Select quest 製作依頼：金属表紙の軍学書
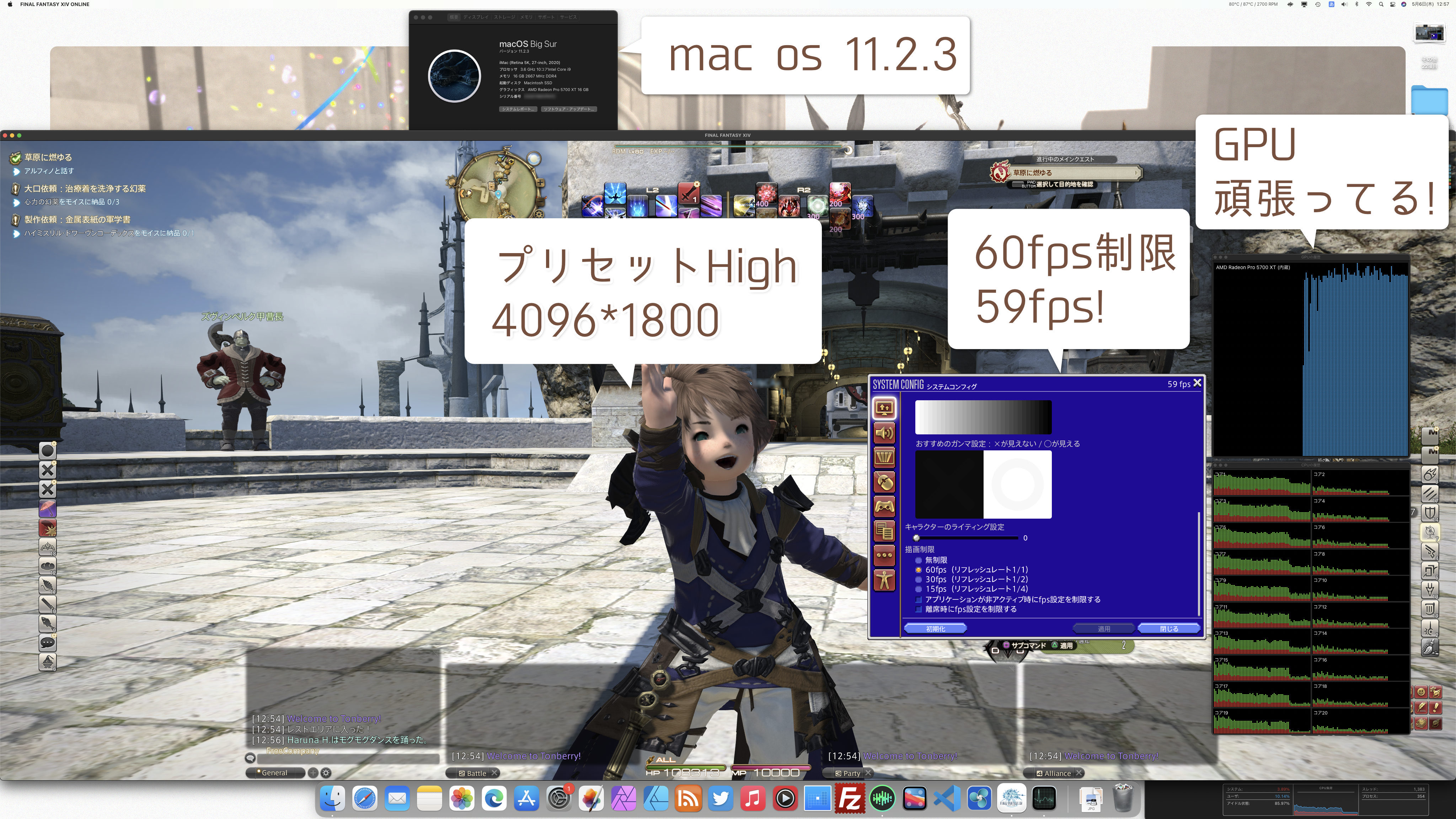This screenshot has width=1456, height=819. (77, 219)
